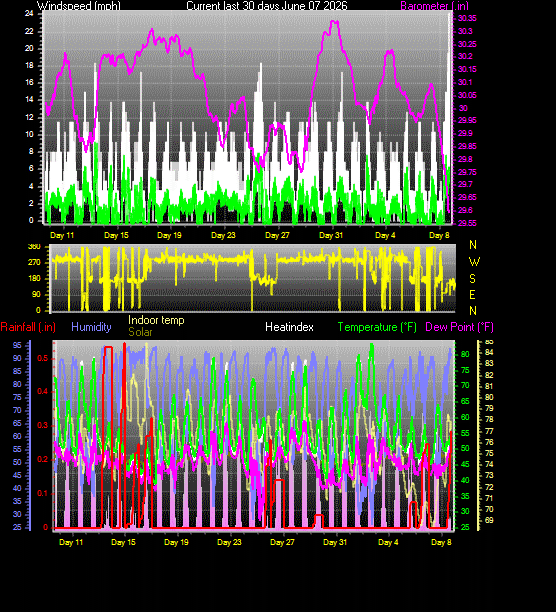This screenshot has width=556, height=612.
Task: Click the "77" value on the indoor temp axis
Action: click(489, 431)
